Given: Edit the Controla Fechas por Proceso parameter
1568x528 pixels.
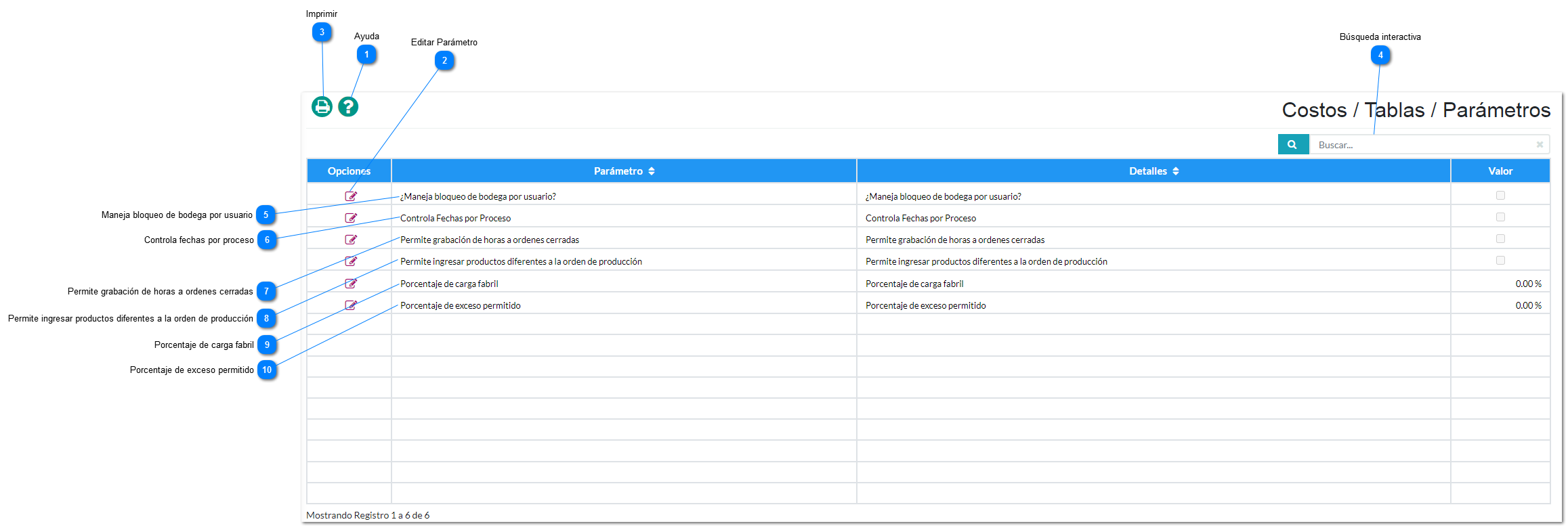Looking at the screenshot, I should point(351,218).
